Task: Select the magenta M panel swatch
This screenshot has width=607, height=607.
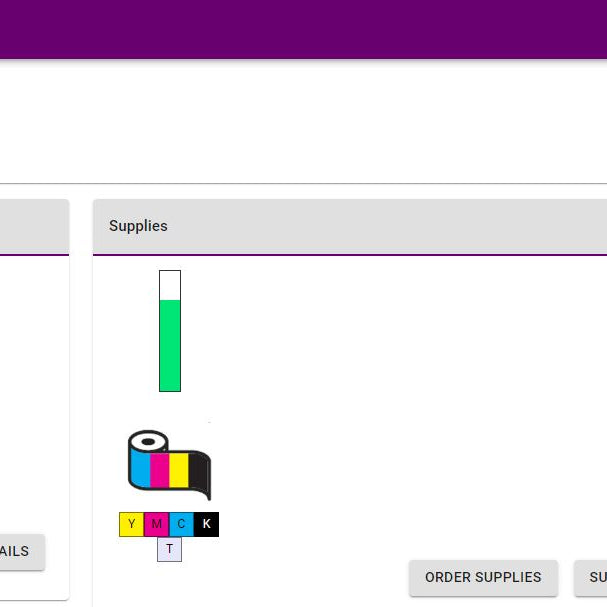Action: pos(156,524)
